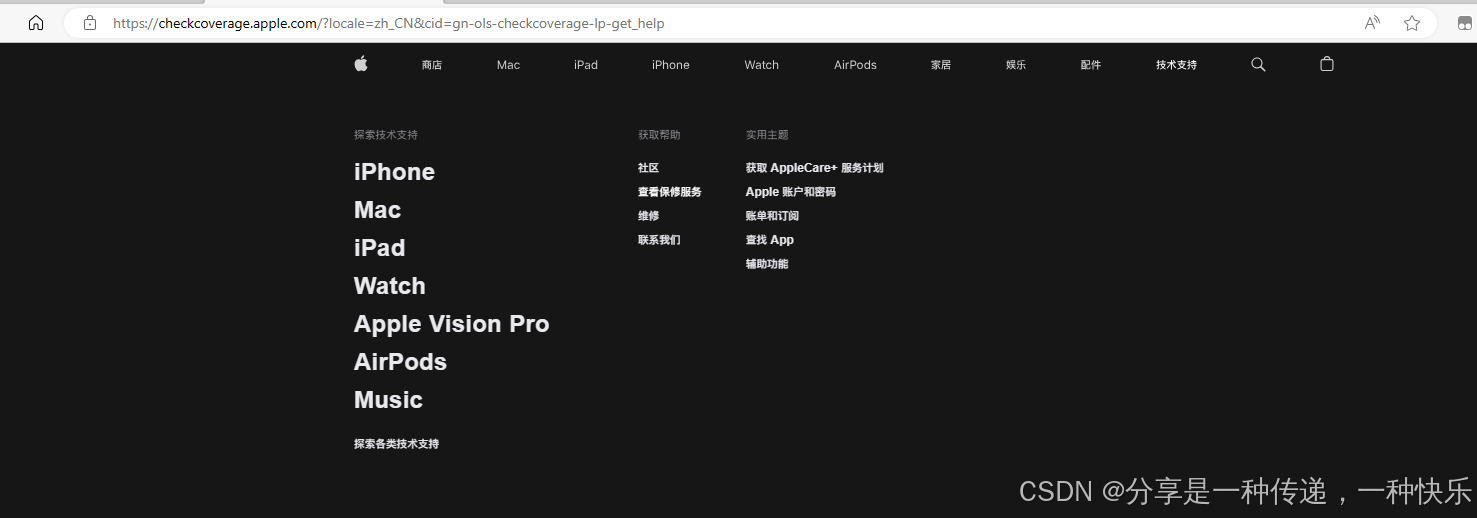Add page to favorites with star icon
1477x518 pixels.
point(1412,23)
